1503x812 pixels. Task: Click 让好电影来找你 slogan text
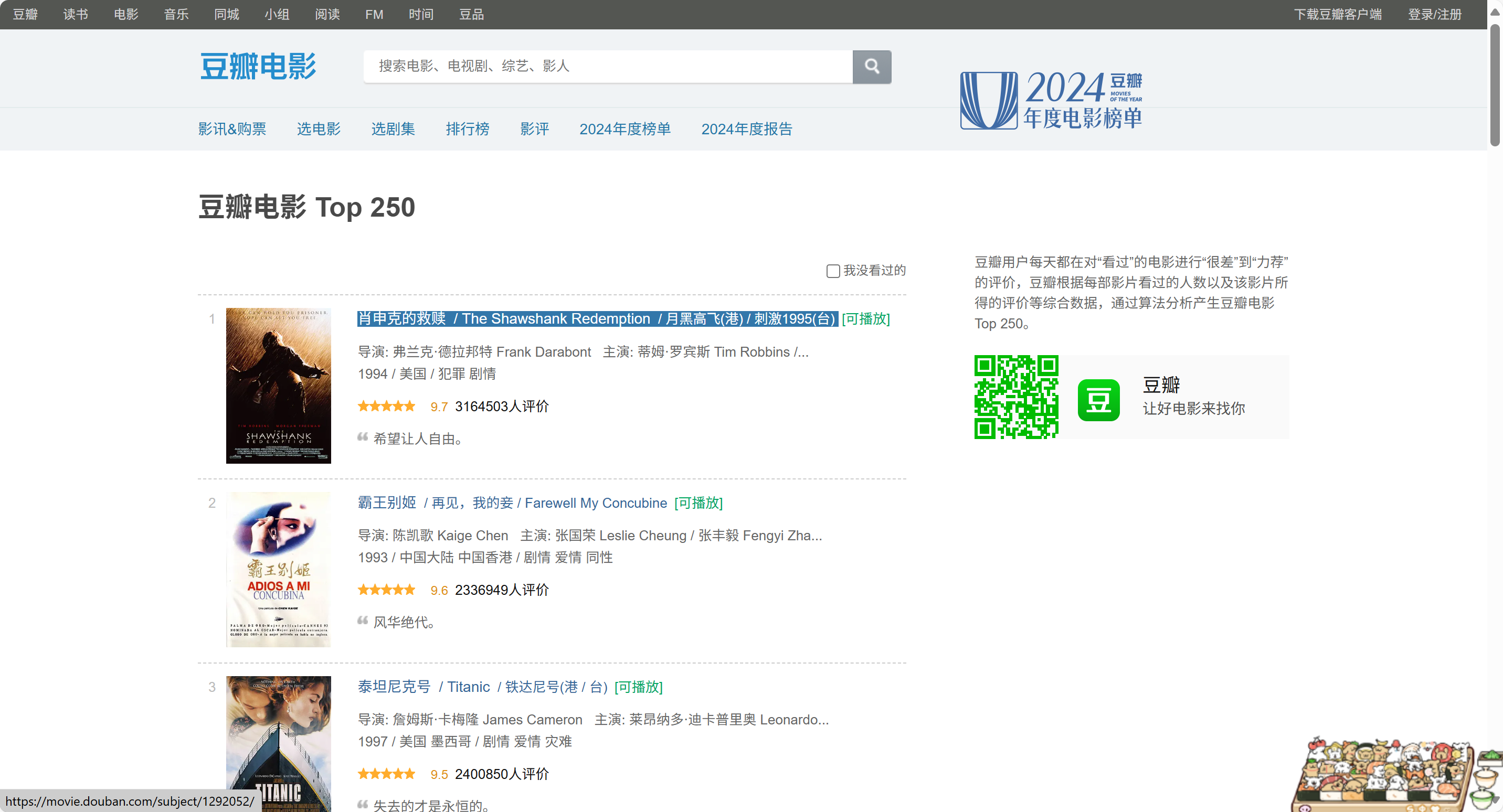point(1194,408)
